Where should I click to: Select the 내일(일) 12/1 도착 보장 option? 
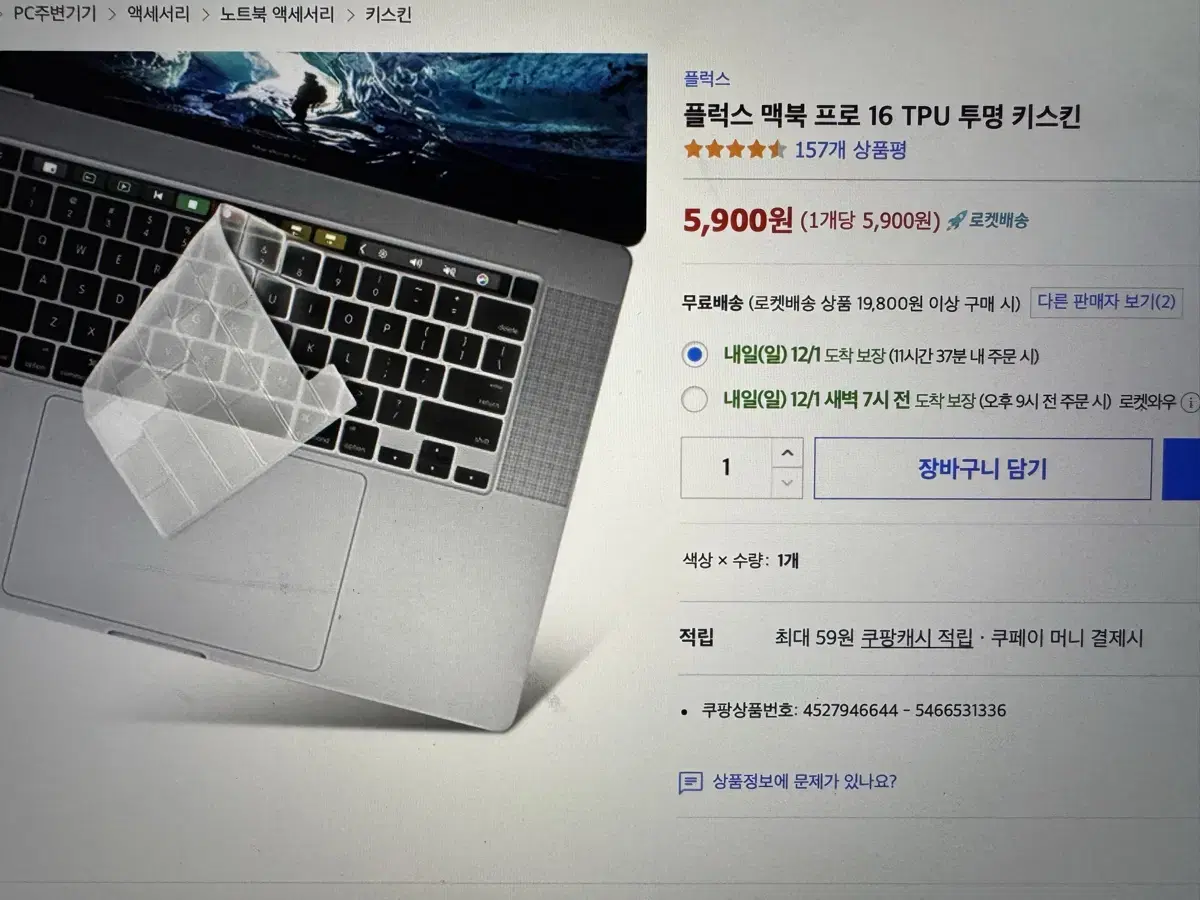[x=694, y=355]
